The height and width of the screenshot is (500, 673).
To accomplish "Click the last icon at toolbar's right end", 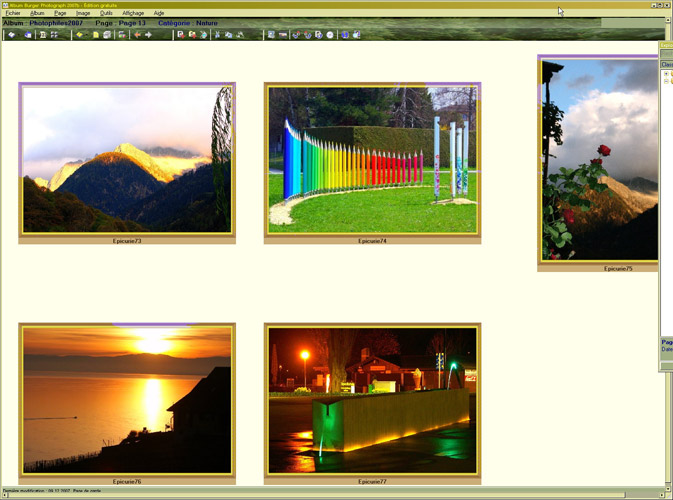I will click(x=355, y=35).
